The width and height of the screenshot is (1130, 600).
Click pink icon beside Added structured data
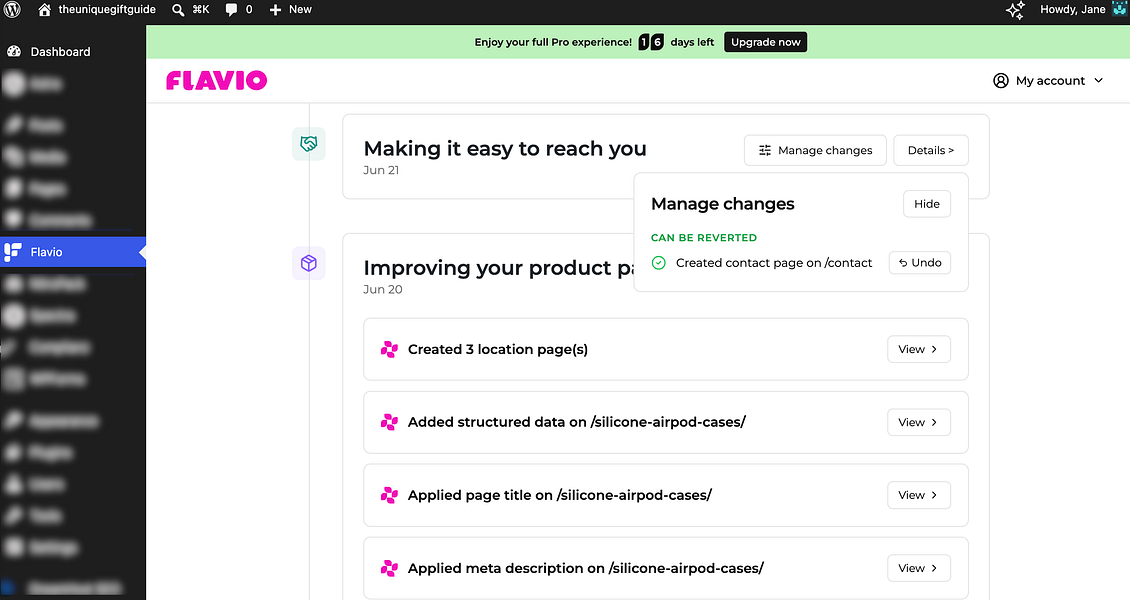pyautogui.click(x=389, y=422)
